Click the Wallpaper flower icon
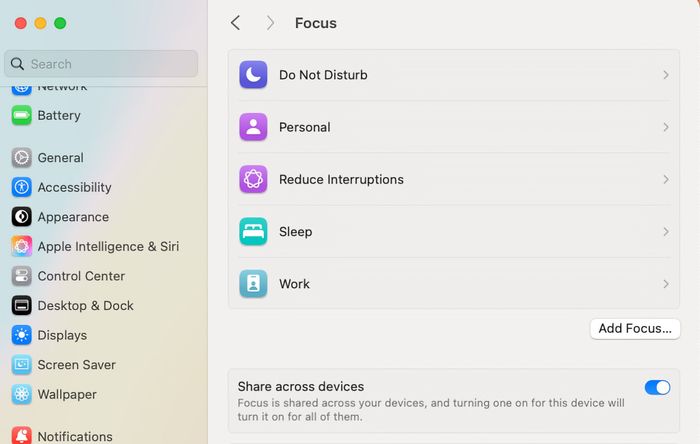Image resolution: width=700 pixels, height=444 pixels. click(x=21, y=394)
